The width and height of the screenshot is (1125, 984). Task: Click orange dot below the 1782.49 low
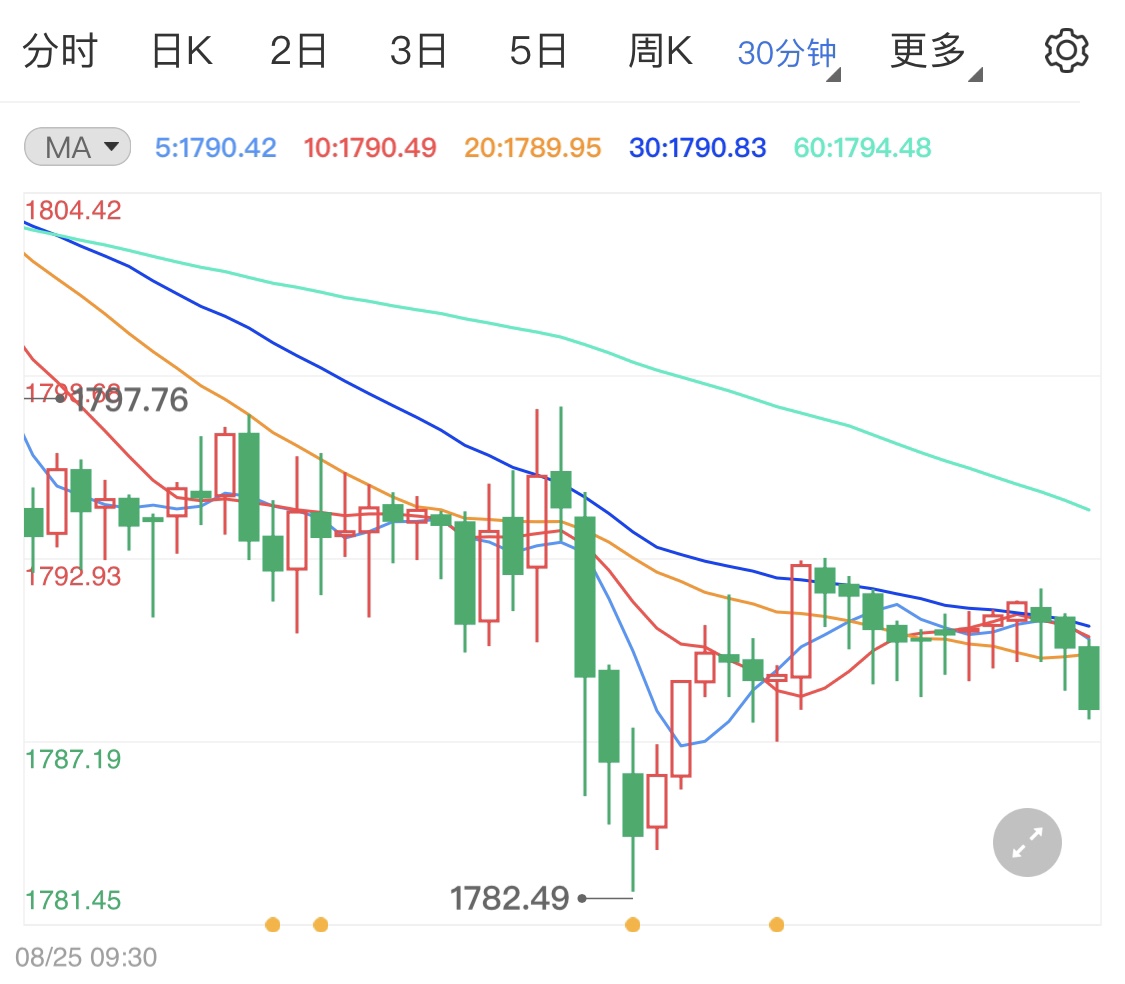(633, 924)
